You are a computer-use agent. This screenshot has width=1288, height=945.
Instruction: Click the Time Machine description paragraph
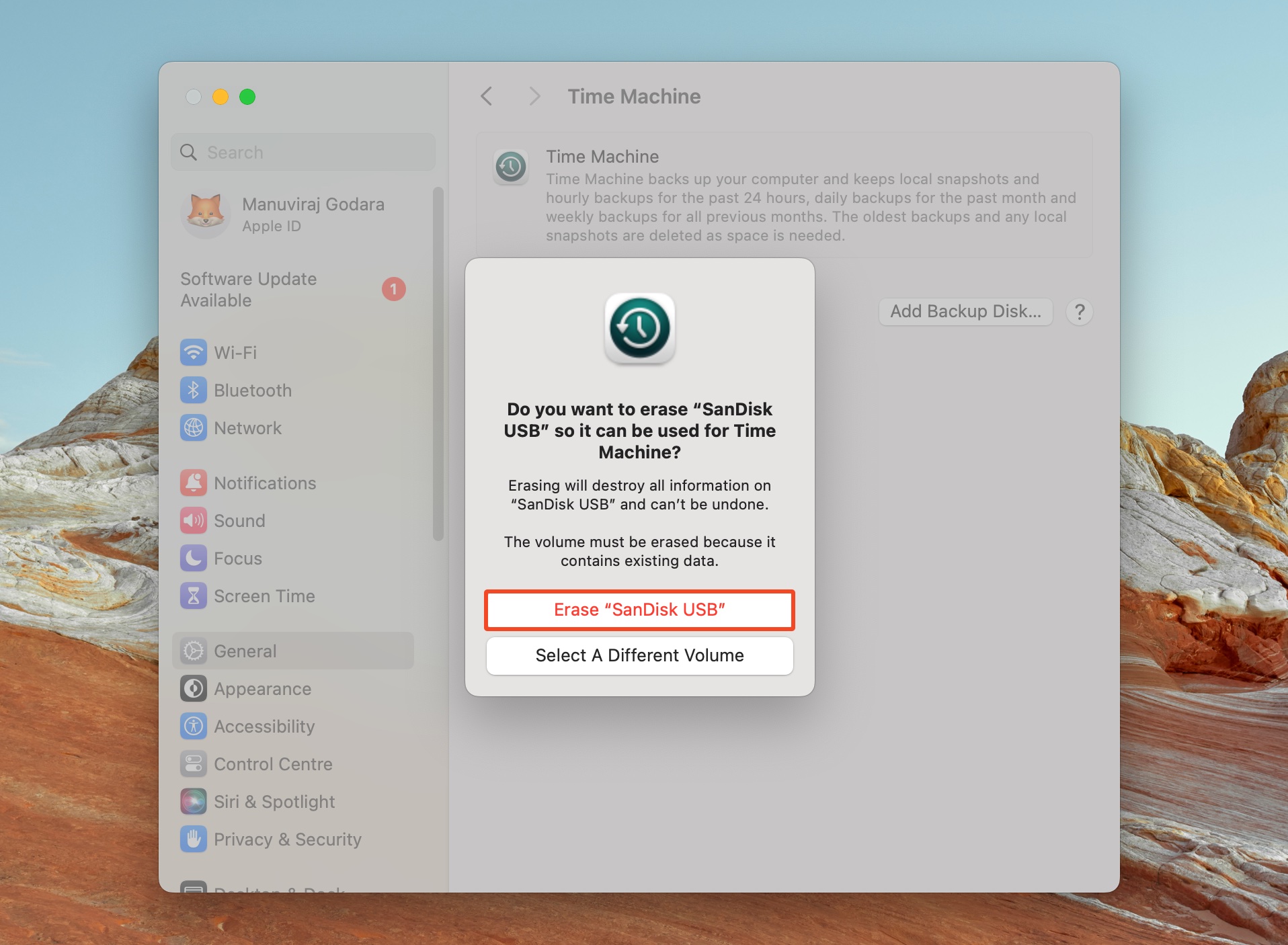pos(811,207)
